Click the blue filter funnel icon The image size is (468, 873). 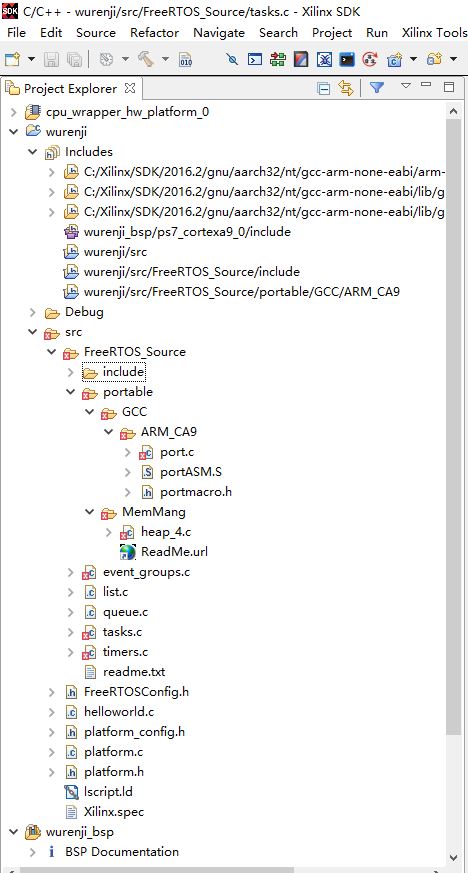tap(377, 87)
